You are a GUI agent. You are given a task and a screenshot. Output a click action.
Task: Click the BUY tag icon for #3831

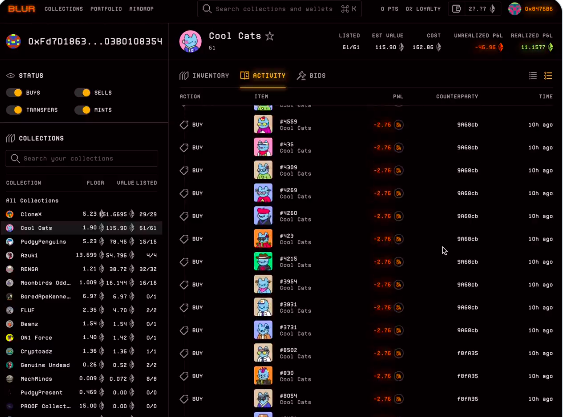(184, 308)
